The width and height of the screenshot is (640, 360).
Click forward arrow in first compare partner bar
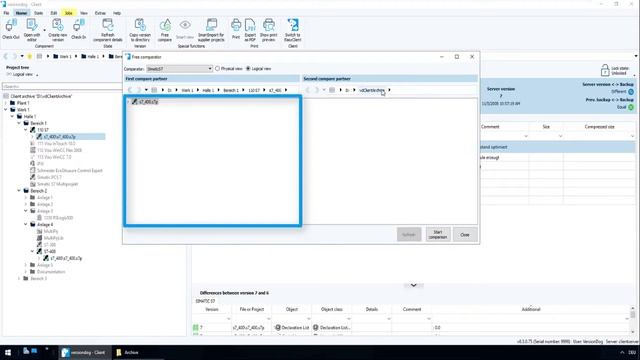(x=139, y=90)
